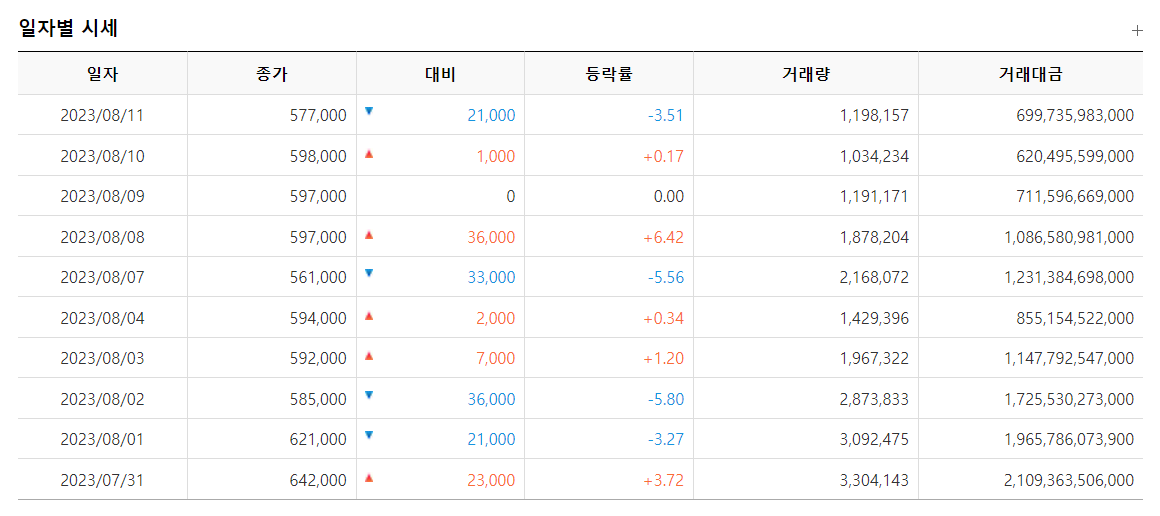This screenshot has height=516, width=1160.
Task: Click the change rate -3.51
Action: pos(664,115)
